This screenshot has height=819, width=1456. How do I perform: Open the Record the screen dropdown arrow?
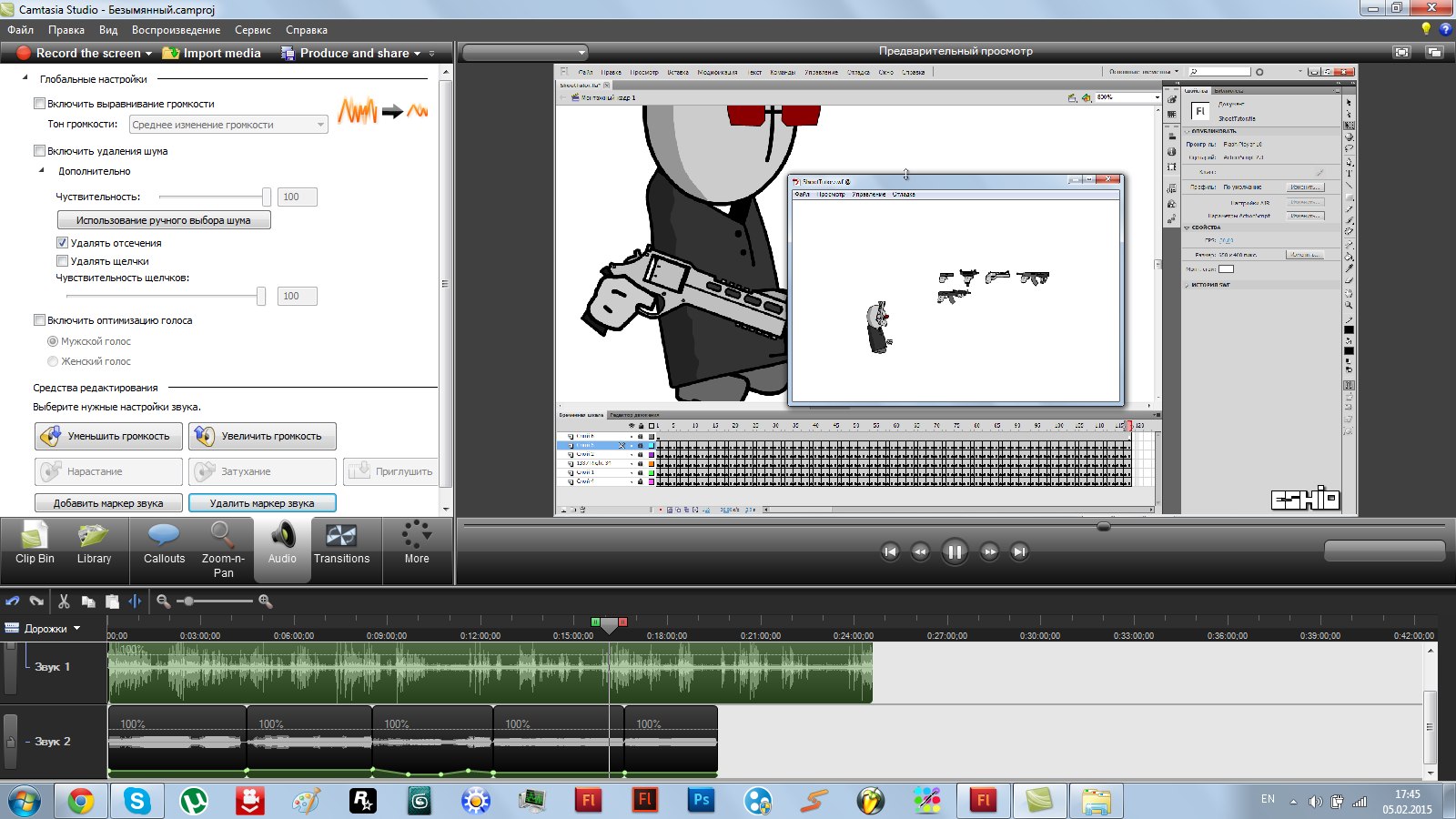click(149, 54)
